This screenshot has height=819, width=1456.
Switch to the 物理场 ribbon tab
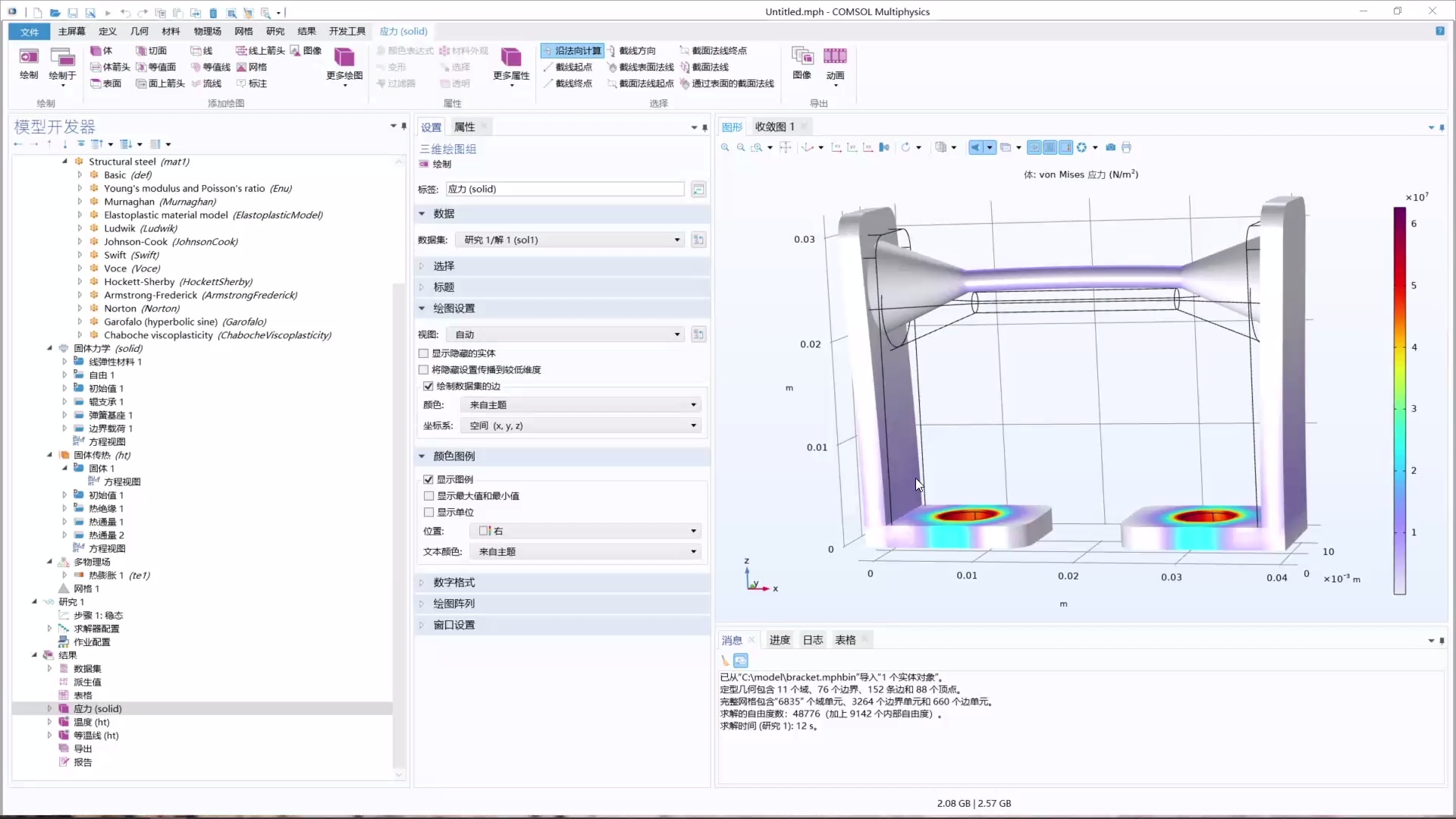click(x=207, y=31)
